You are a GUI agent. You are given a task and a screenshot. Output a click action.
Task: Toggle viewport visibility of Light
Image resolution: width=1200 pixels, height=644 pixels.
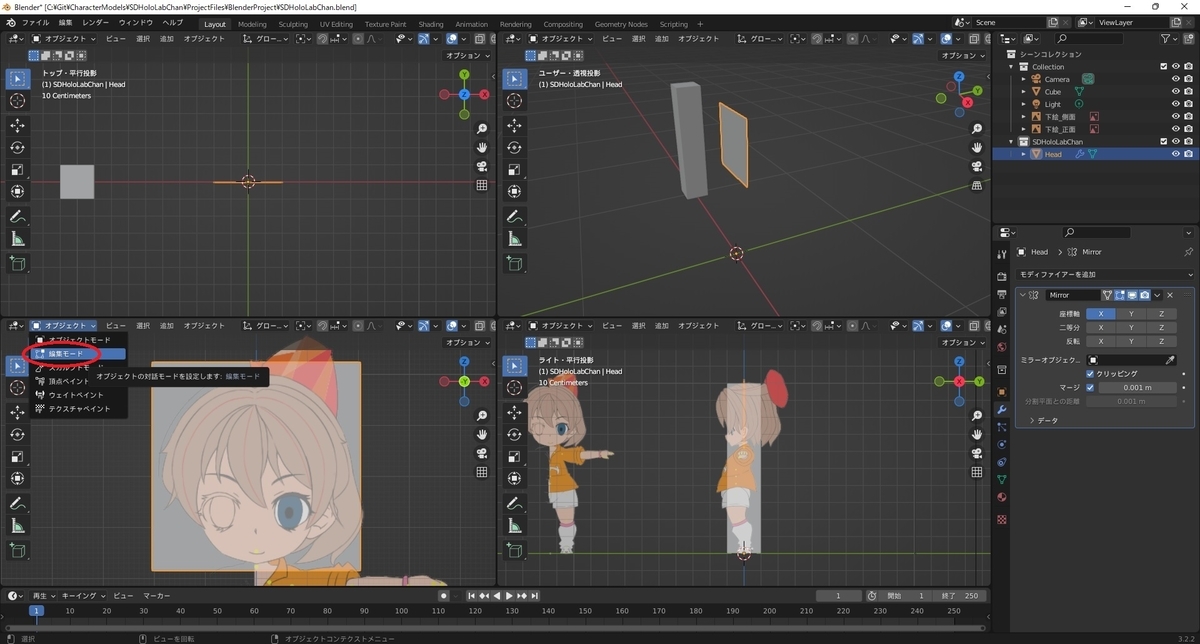(1175, 104)
